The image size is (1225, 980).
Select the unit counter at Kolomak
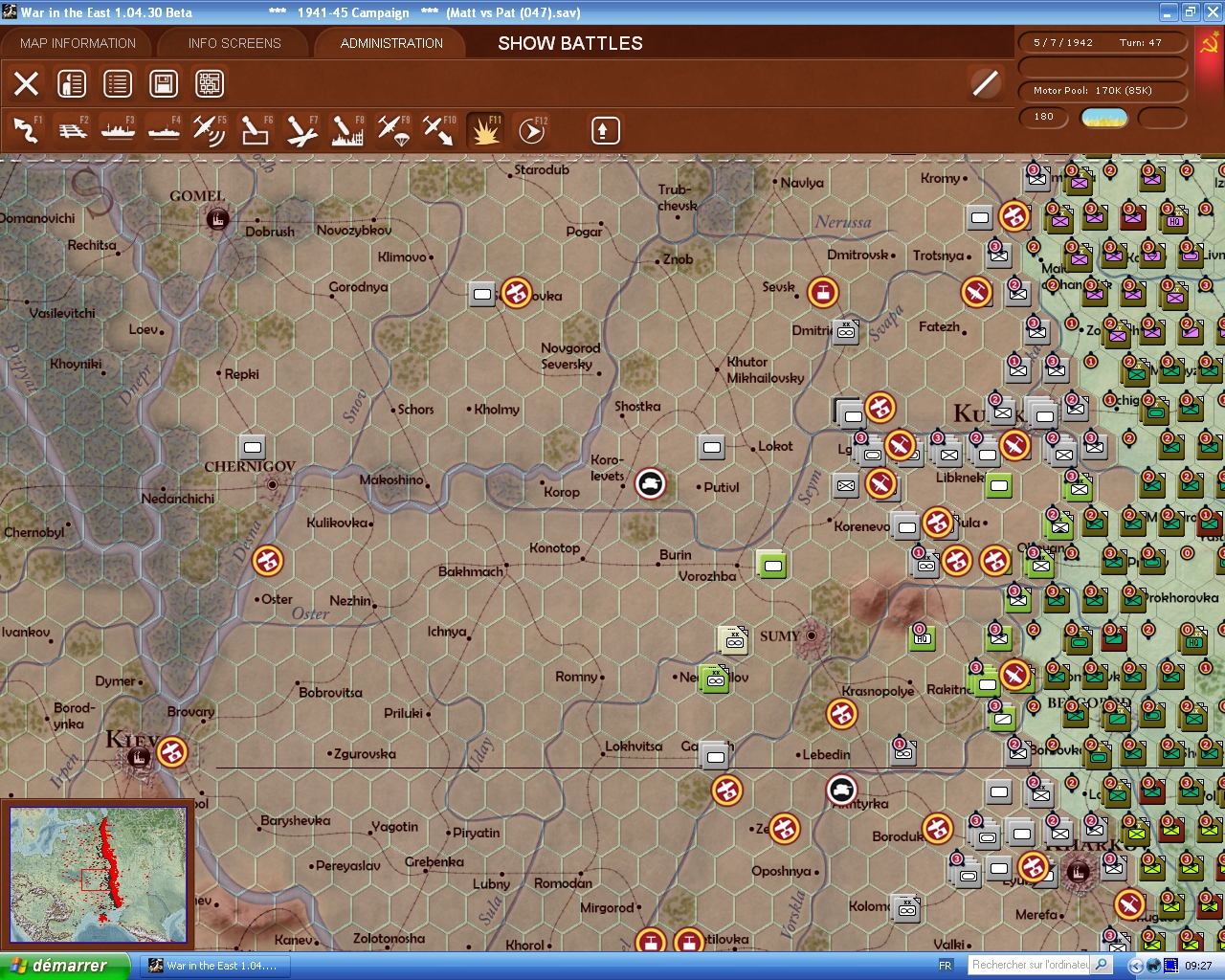click(x=907, y=908)
